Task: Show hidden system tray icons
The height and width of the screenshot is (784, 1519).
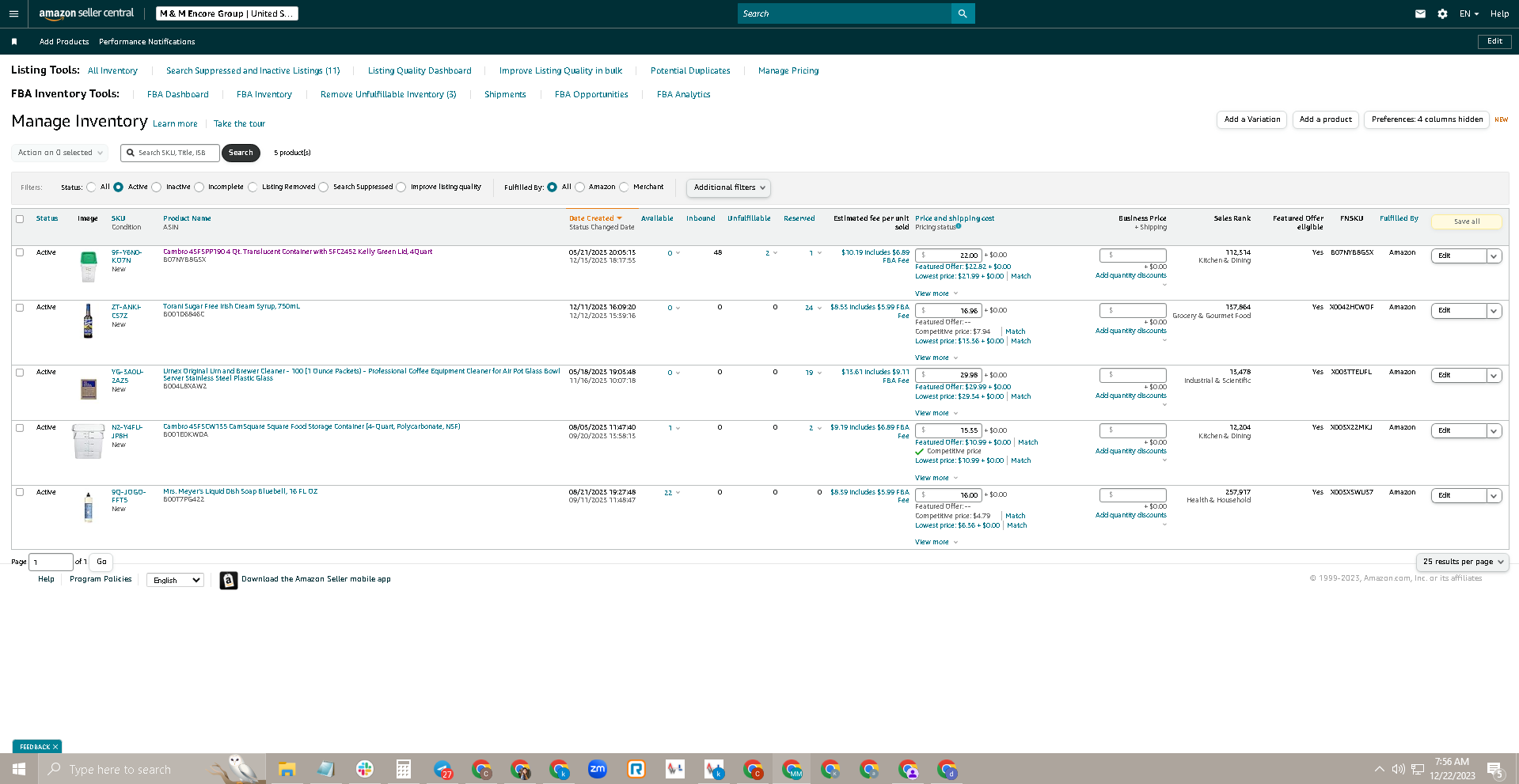Action: pyautogui.click(x=1380, y=769)
